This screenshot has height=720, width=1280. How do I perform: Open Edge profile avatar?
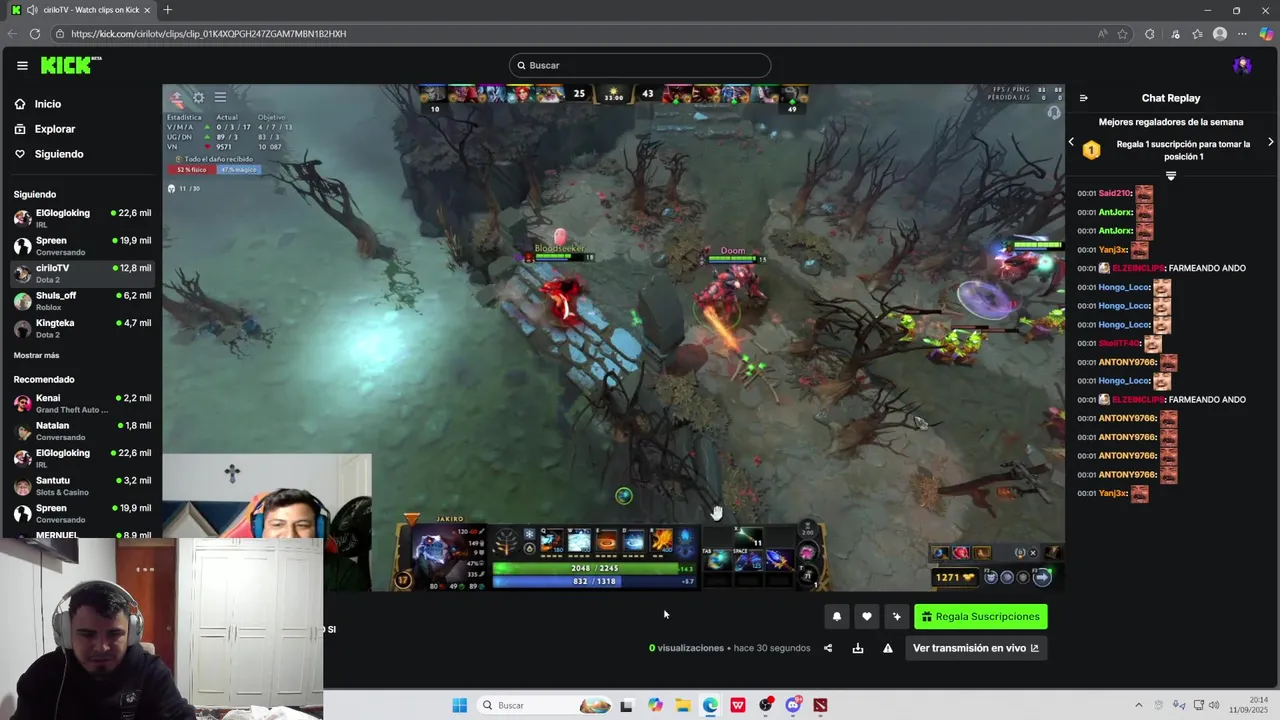point(1220,34)
